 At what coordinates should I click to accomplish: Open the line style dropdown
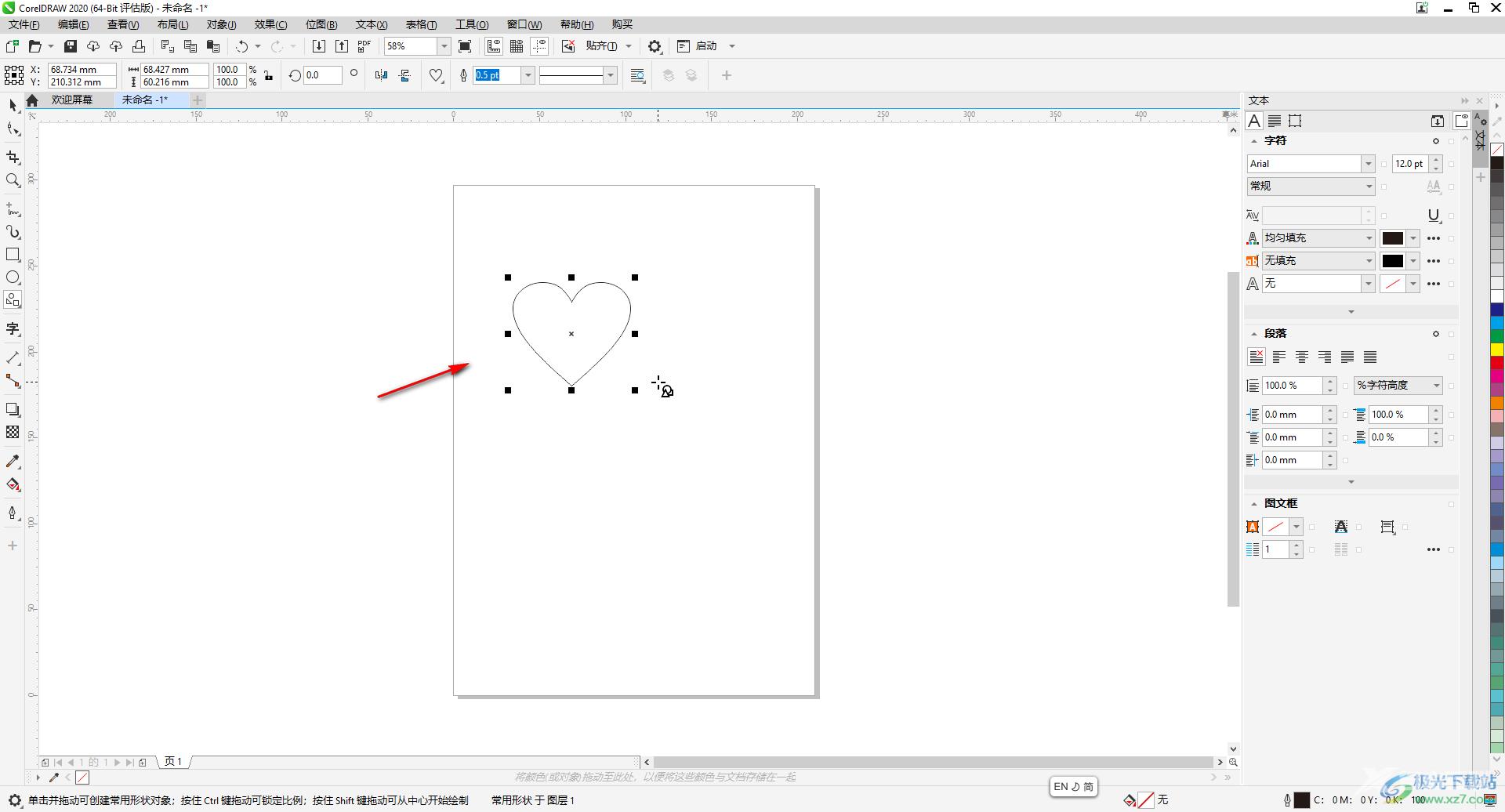coord(610,75)
